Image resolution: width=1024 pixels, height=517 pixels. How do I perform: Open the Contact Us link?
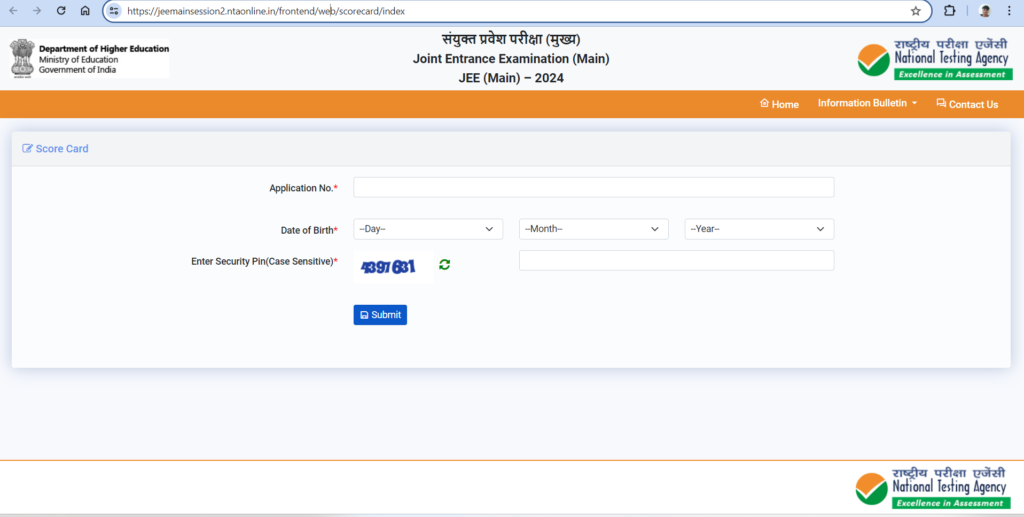coord(966,104)
